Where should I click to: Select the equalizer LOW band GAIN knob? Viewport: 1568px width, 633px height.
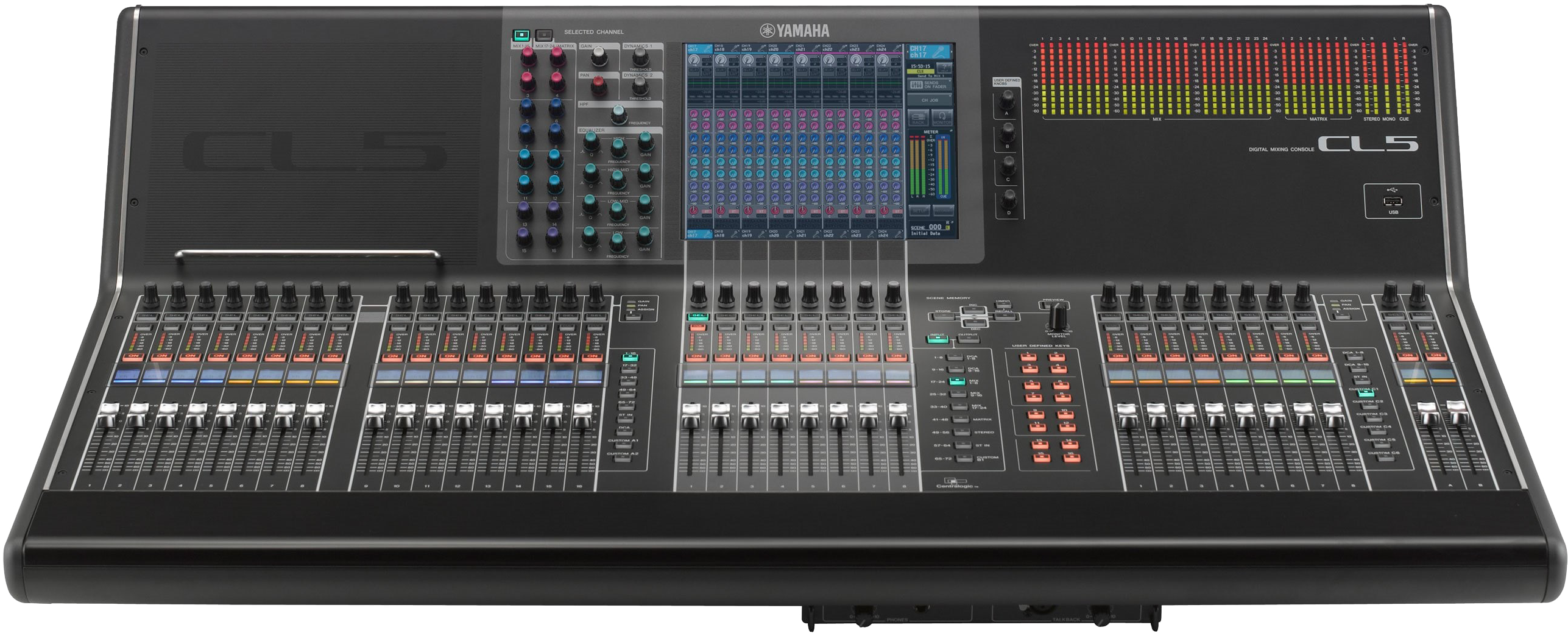point(645,235)
